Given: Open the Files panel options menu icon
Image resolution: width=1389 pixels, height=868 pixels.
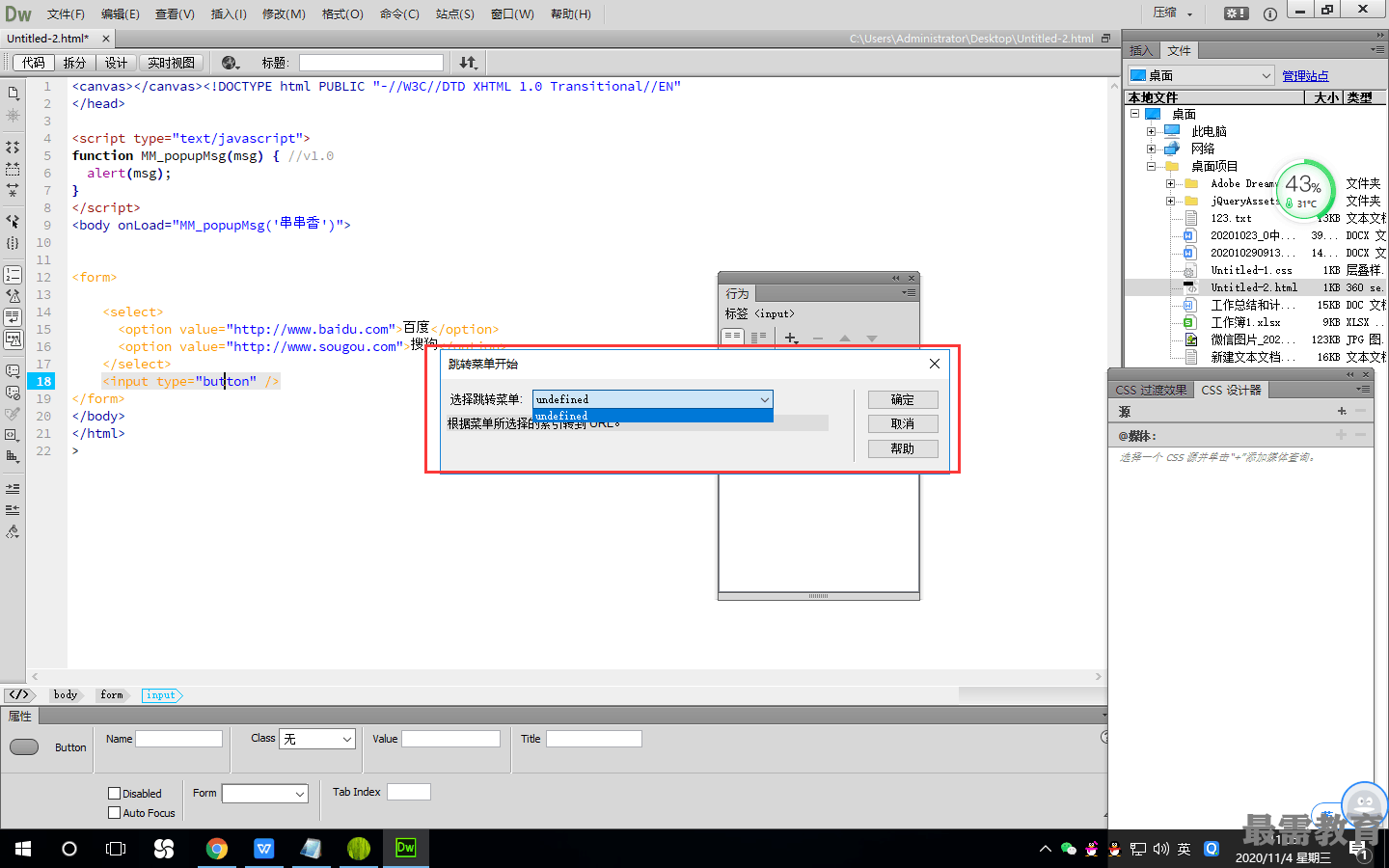Looking at the screenshot, I should click(1377, 48).
